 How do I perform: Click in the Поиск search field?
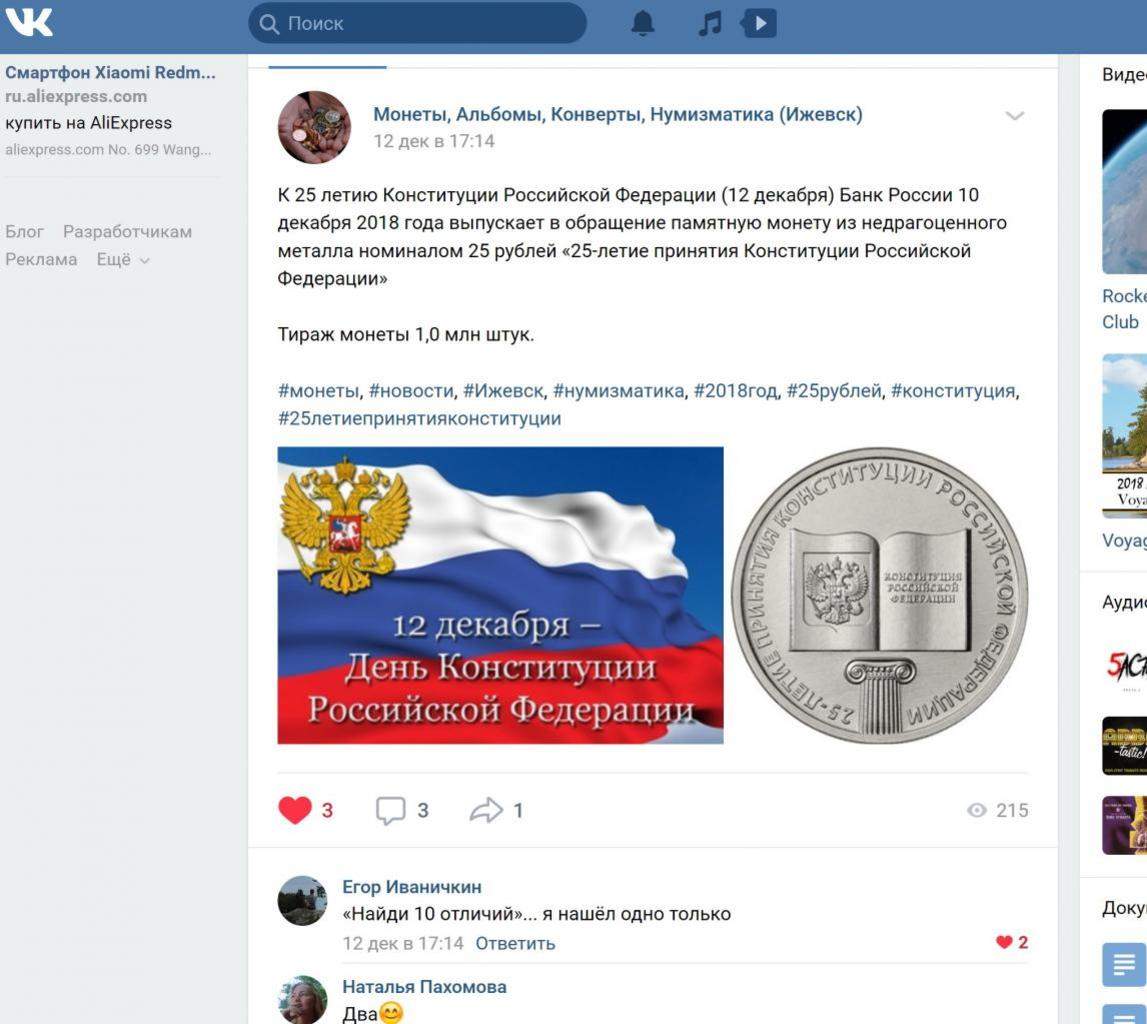click(417, 23)
